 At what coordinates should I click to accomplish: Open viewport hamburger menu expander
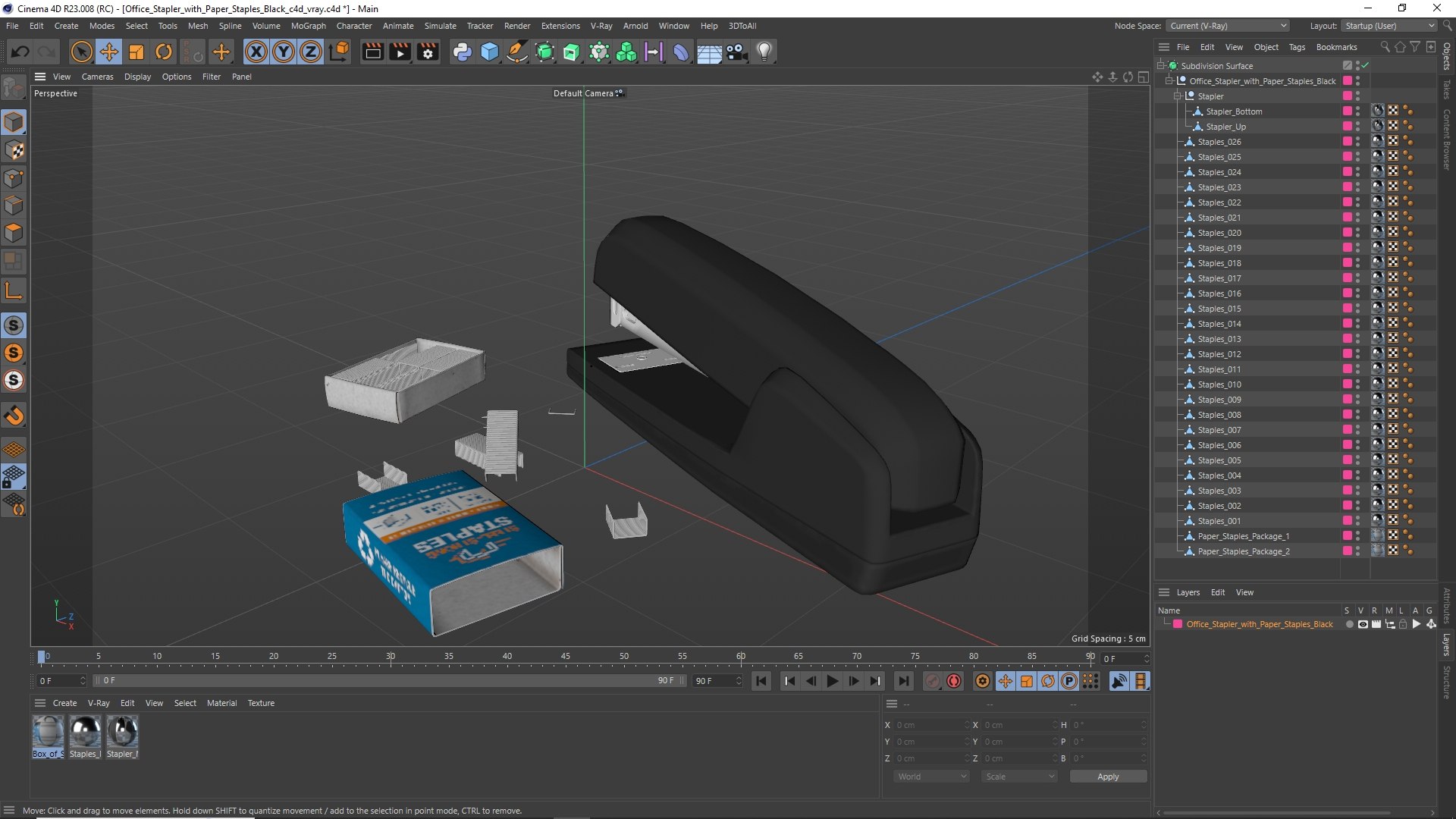pos(40,77)
